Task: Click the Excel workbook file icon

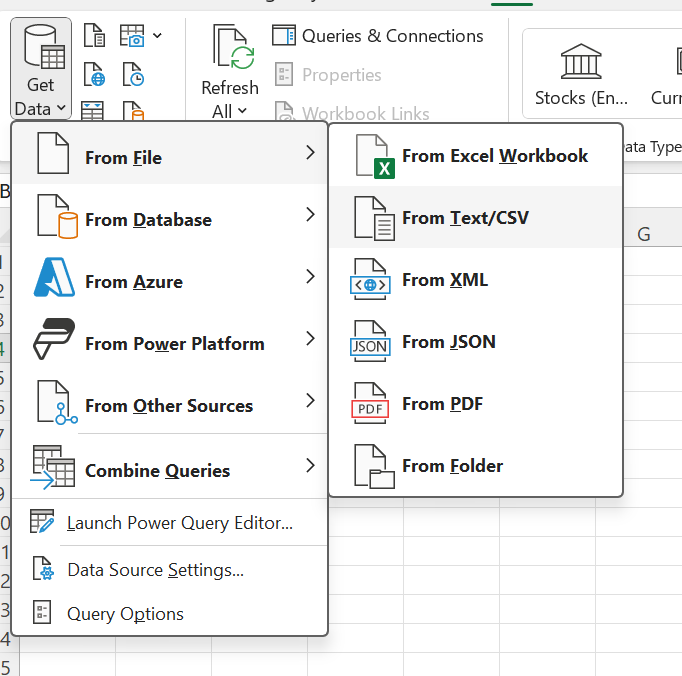Action: coord(375,156)
